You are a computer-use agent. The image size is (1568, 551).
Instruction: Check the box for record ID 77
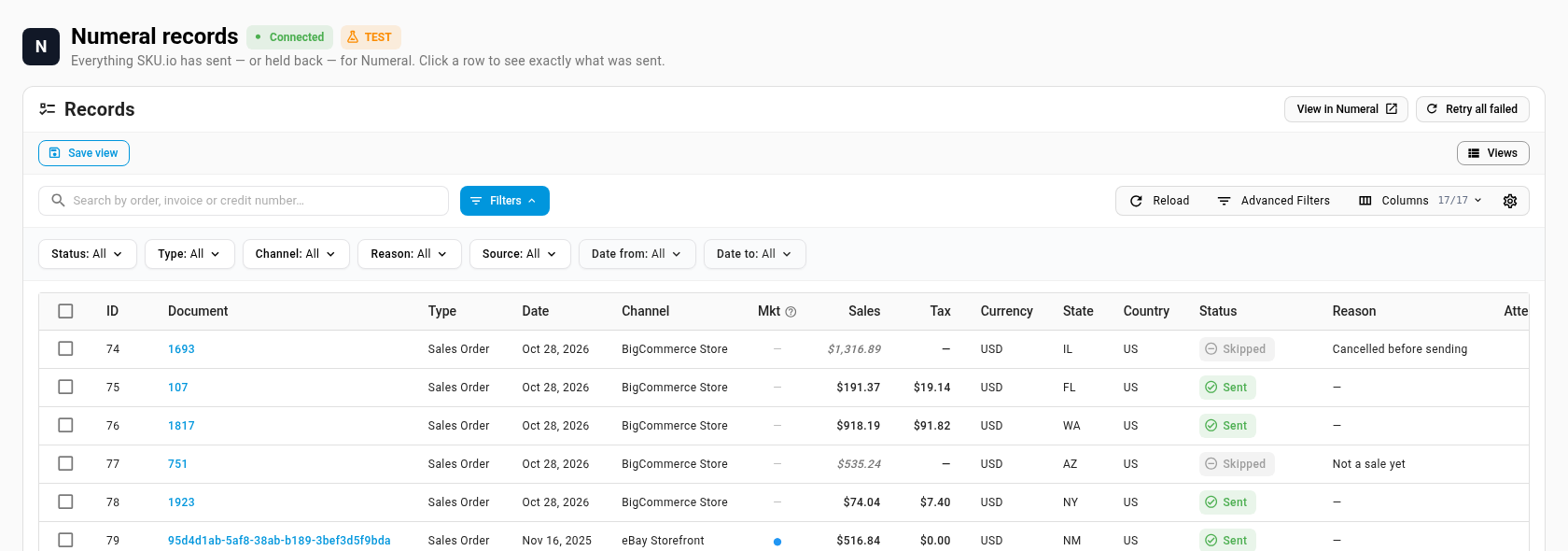[65, 463]
